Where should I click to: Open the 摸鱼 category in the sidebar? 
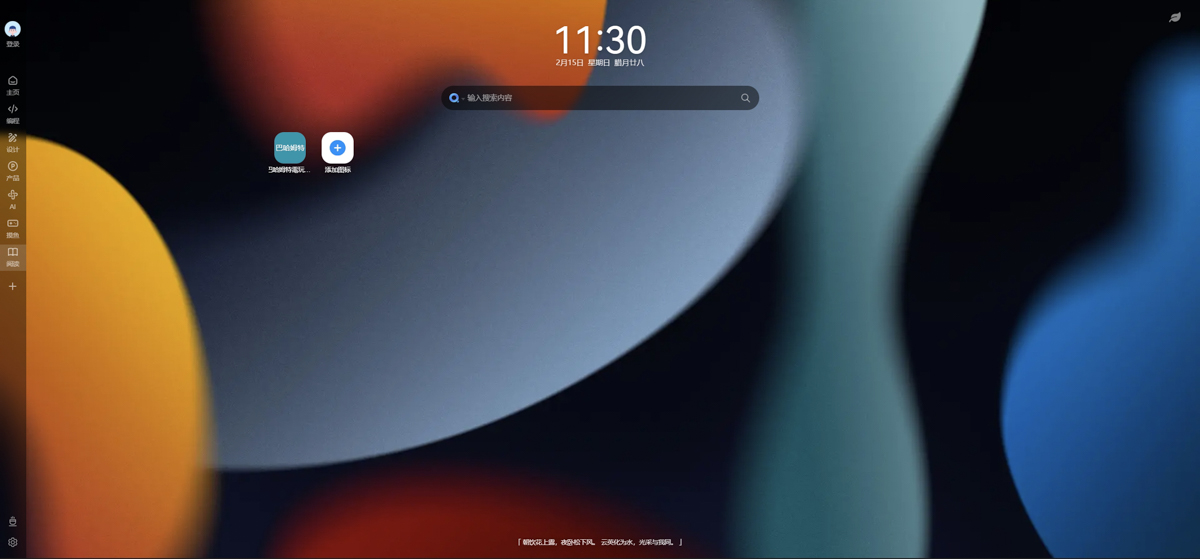(x=13, y=228)
